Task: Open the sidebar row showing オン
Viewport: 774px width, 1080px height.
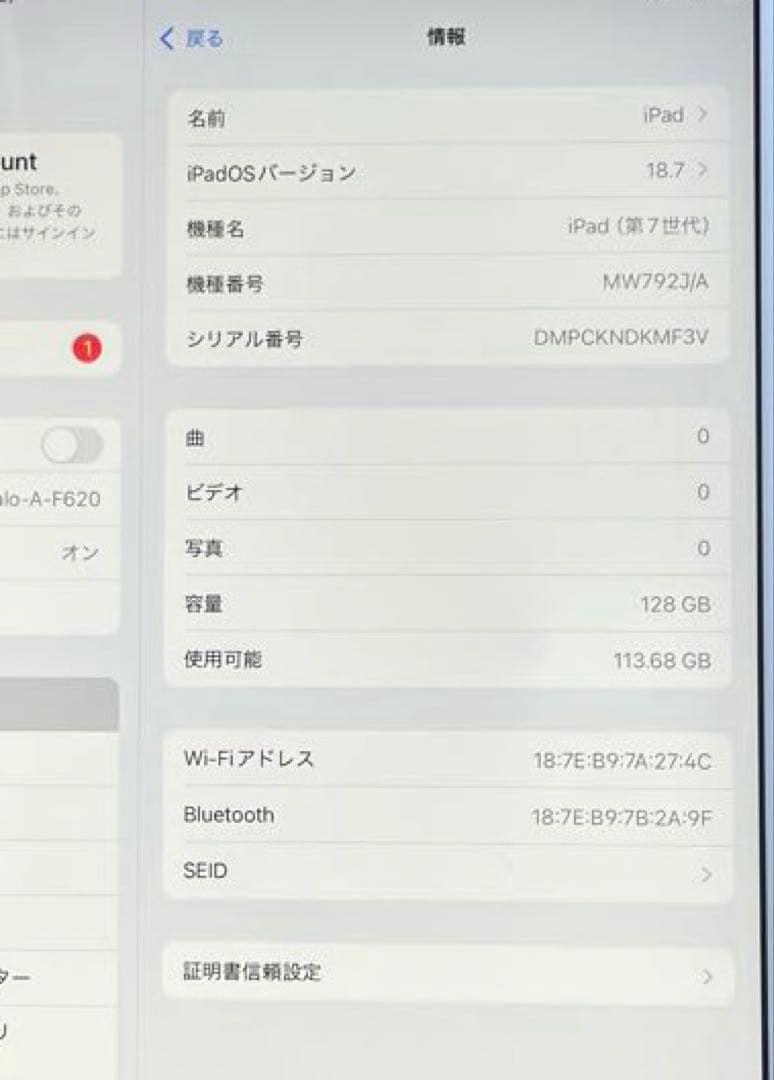Action: 59,552
